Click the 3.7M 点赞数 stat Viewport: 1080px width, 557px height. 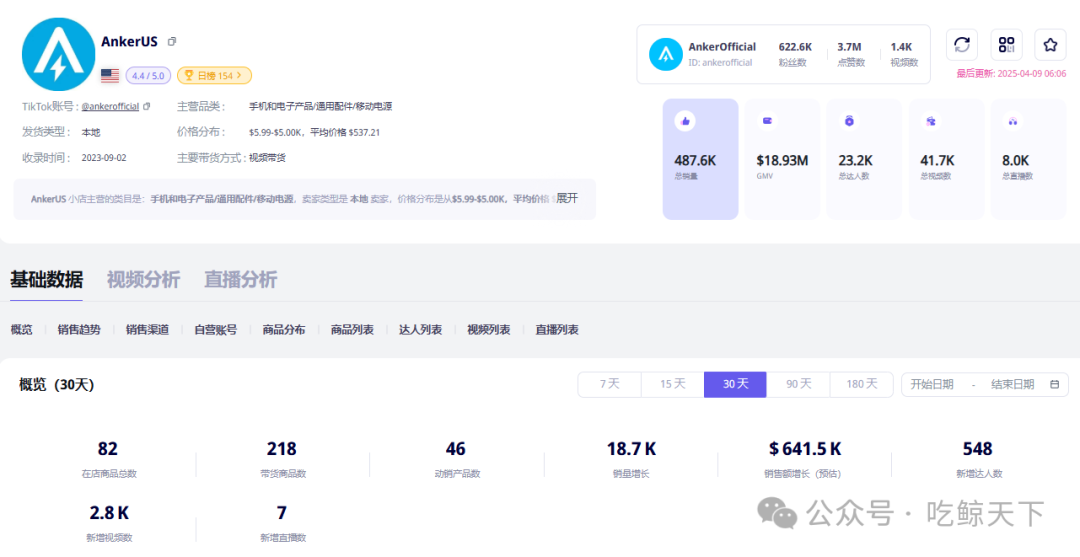pos(849,54)
